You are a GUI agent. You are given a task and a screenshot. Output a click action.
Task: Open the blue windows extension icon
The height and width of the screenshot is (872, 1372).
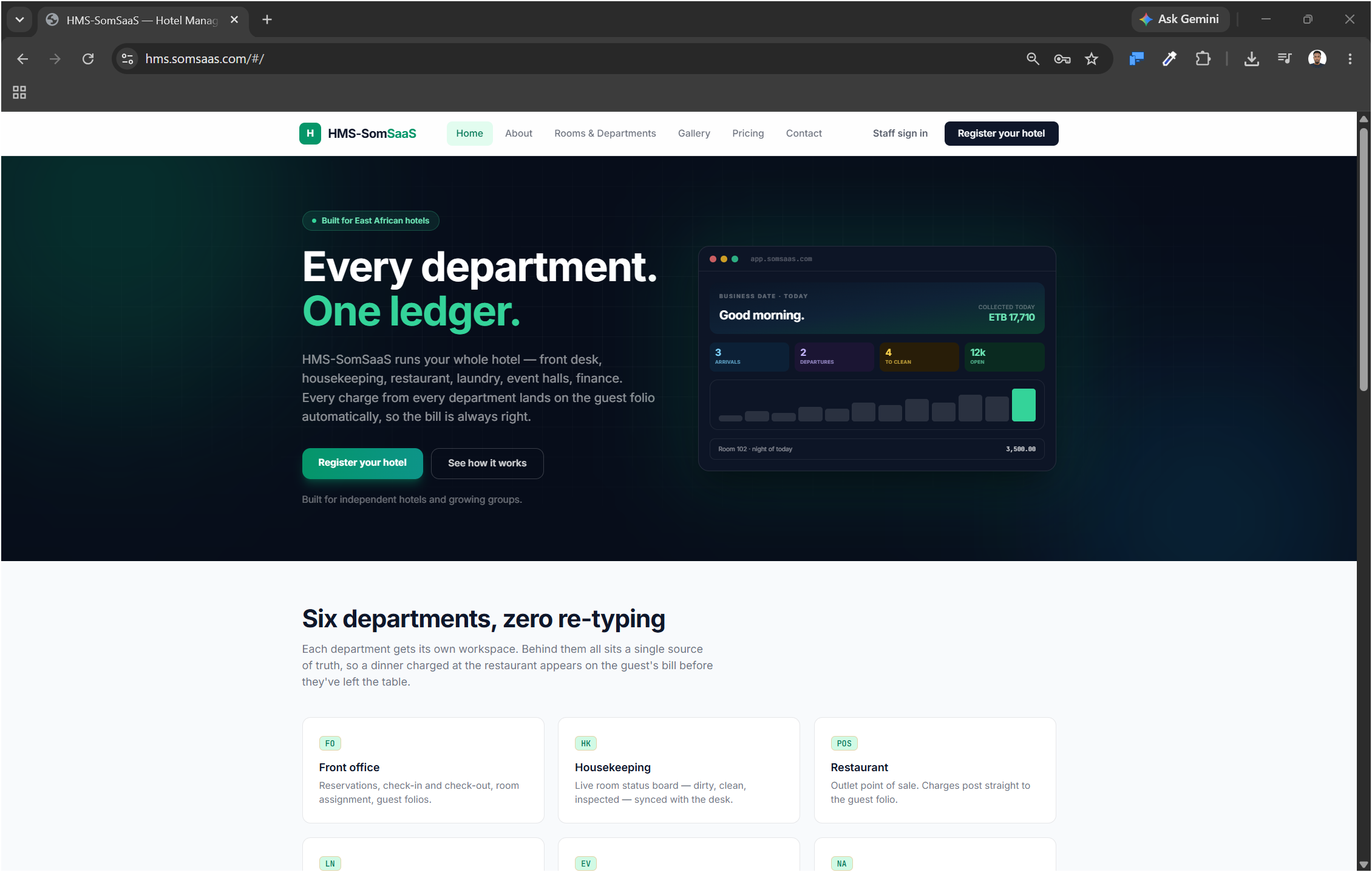pyautogui.click(x=1136, y=59)
